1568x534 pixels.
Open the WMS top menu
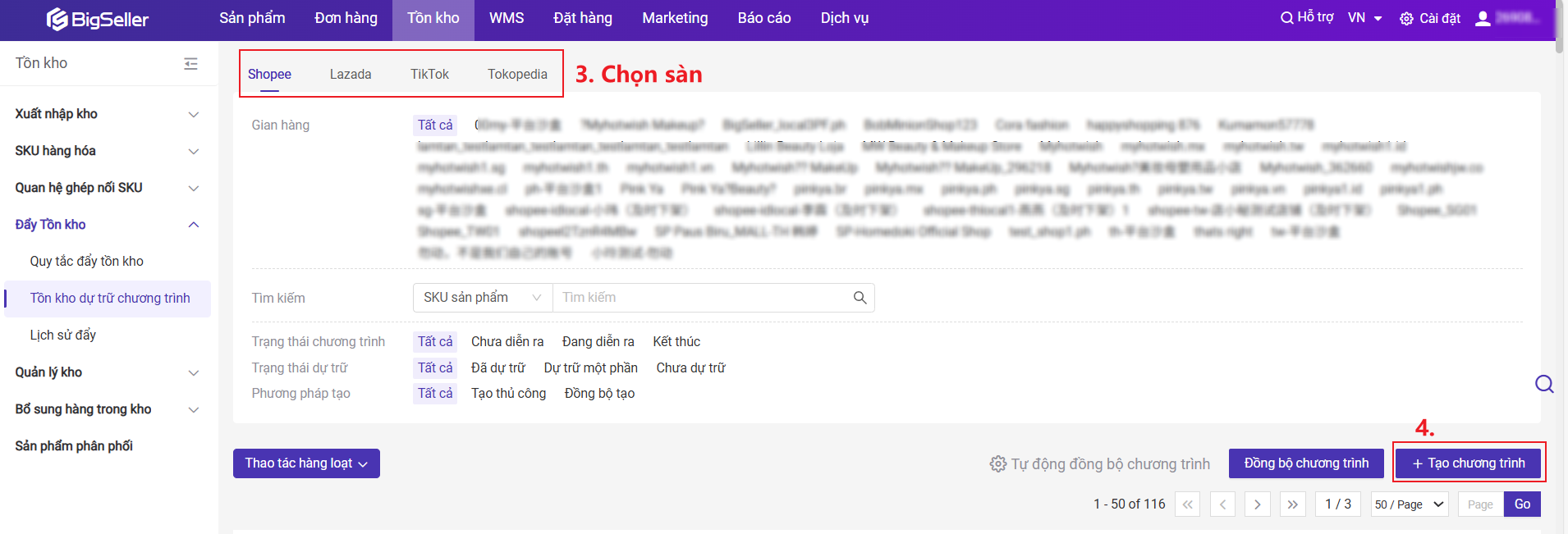point(507,18)
